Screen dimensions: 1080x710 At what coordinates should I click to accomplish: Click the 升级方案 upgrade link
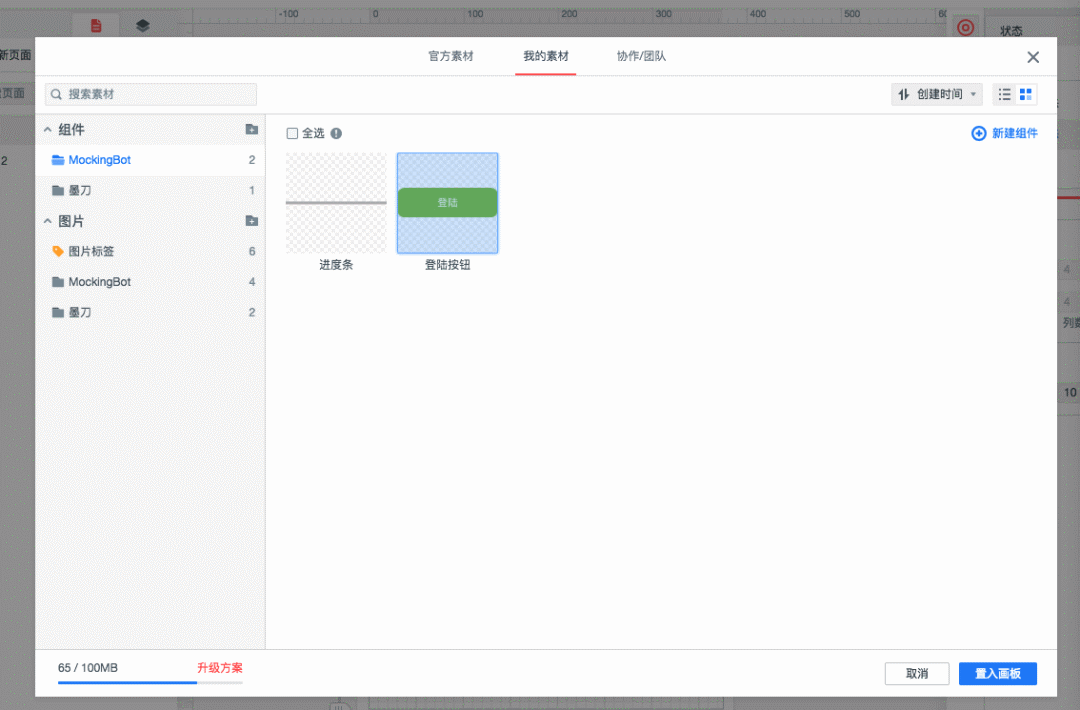pos(220,667)
